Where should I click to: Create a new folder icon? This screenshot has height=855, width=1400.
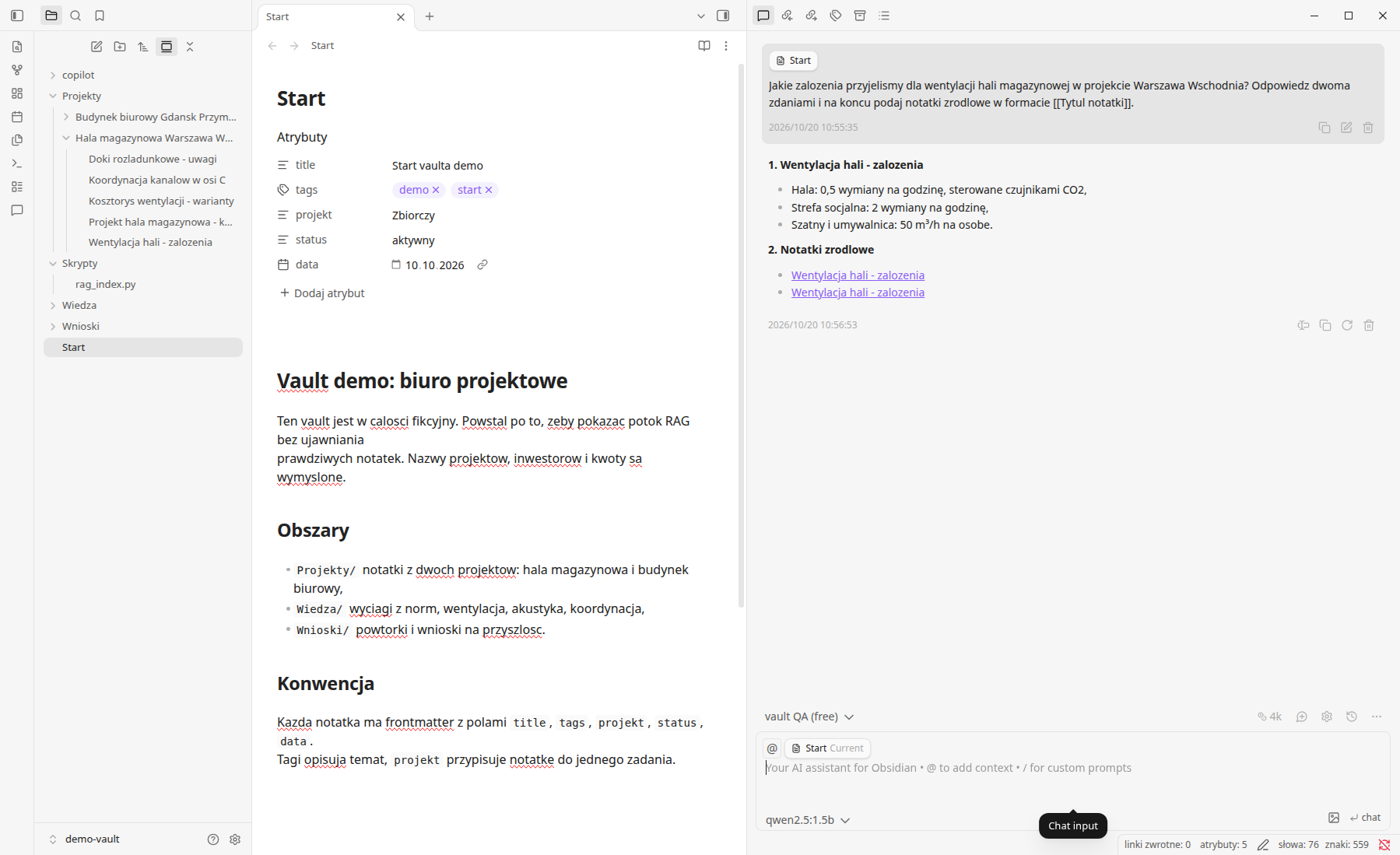(120, 47)
